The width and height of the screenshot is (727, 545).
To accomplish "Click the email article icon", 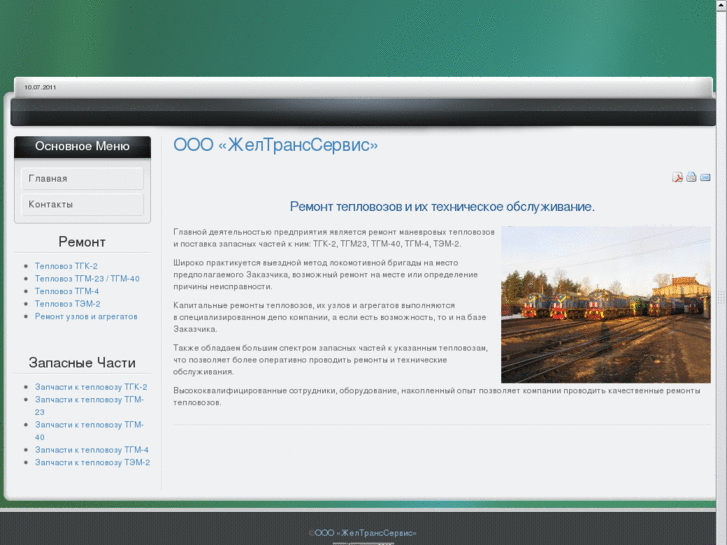I will [705, 177].
